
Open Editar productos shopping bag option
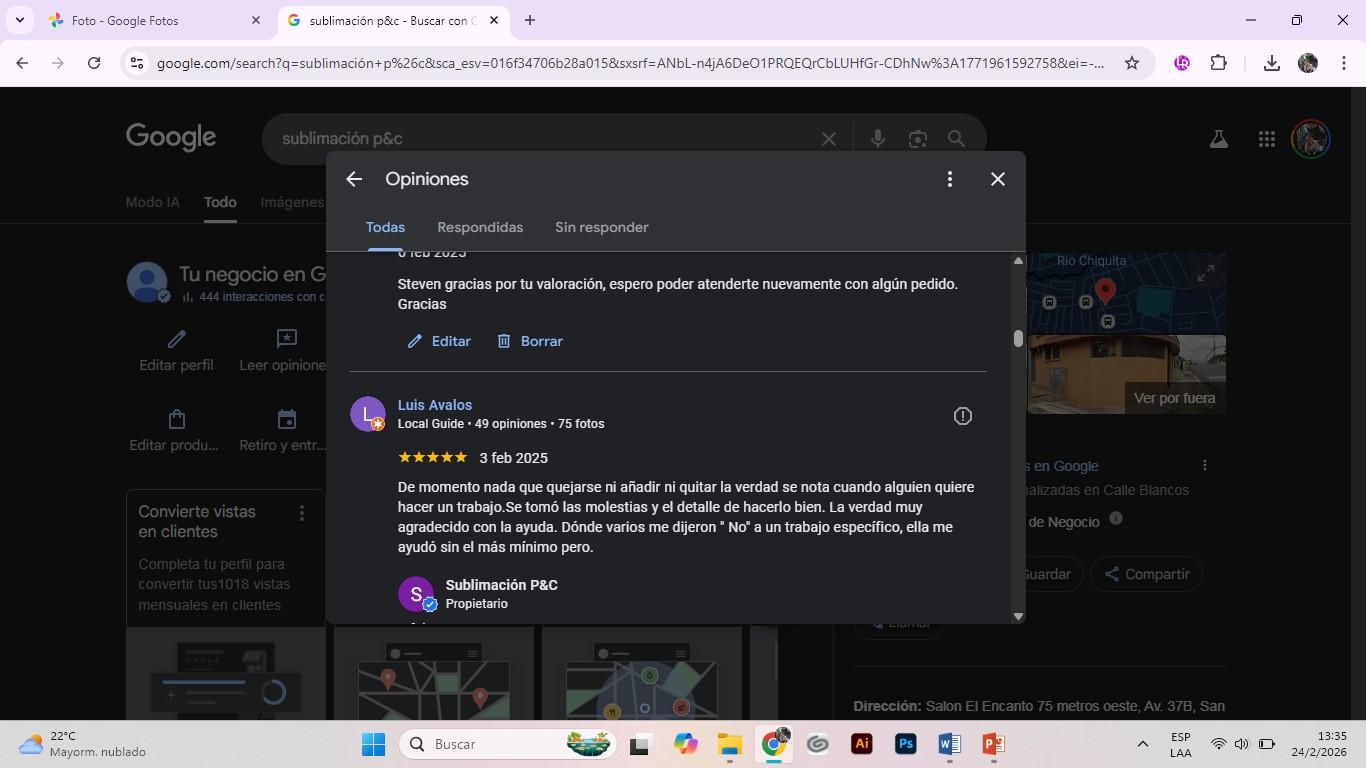(174, 431)
